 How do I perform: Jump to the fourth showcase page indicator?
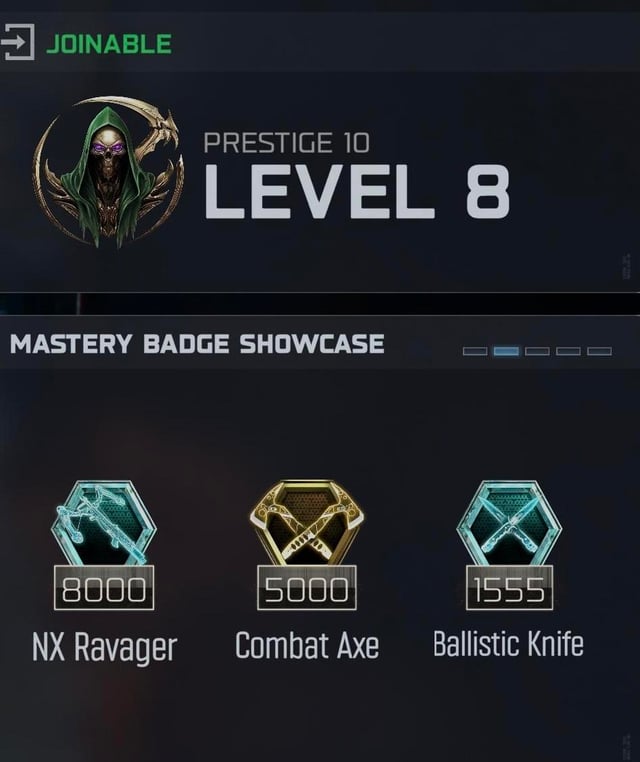tap(568, 351)
